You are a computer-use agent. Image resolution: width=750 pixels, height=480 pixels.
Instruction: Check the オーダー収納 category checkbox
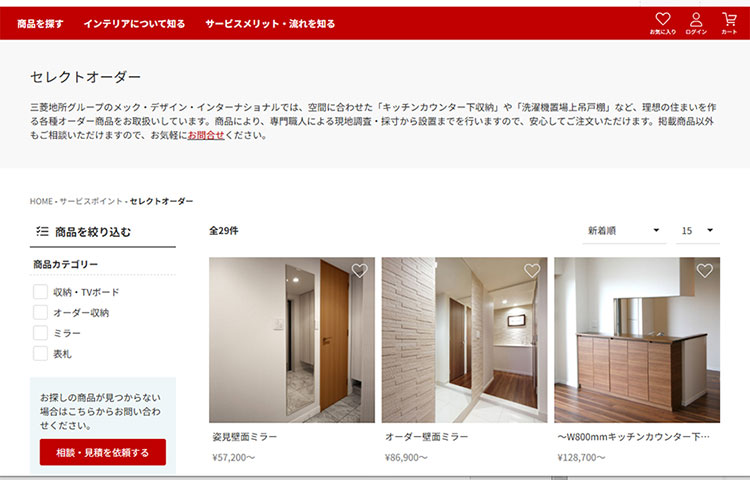[40, 312]
